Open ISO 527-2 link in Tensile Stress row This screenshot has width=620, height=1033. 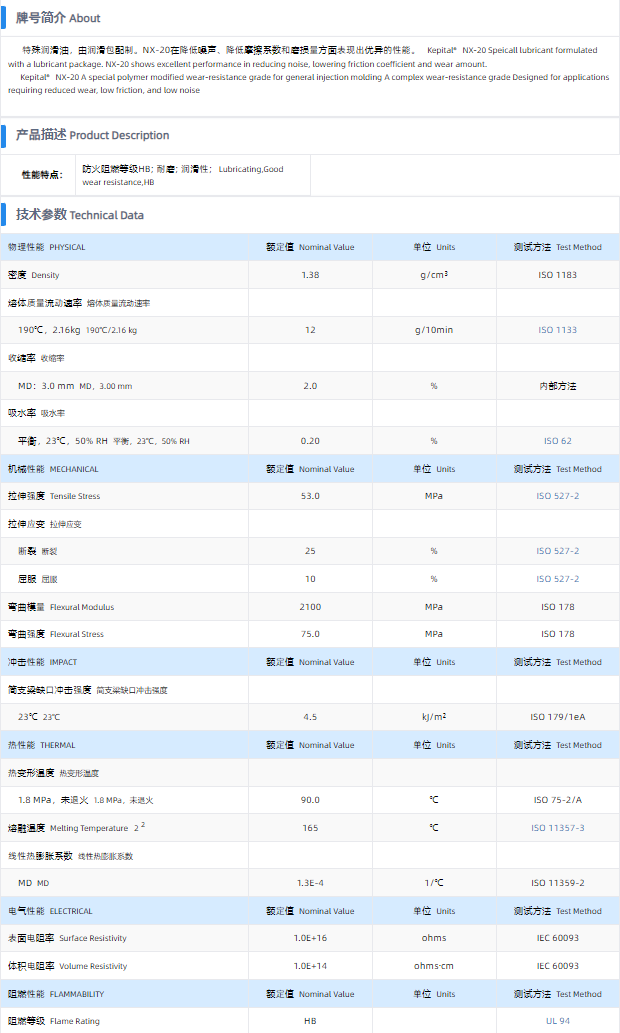point(557,496)
